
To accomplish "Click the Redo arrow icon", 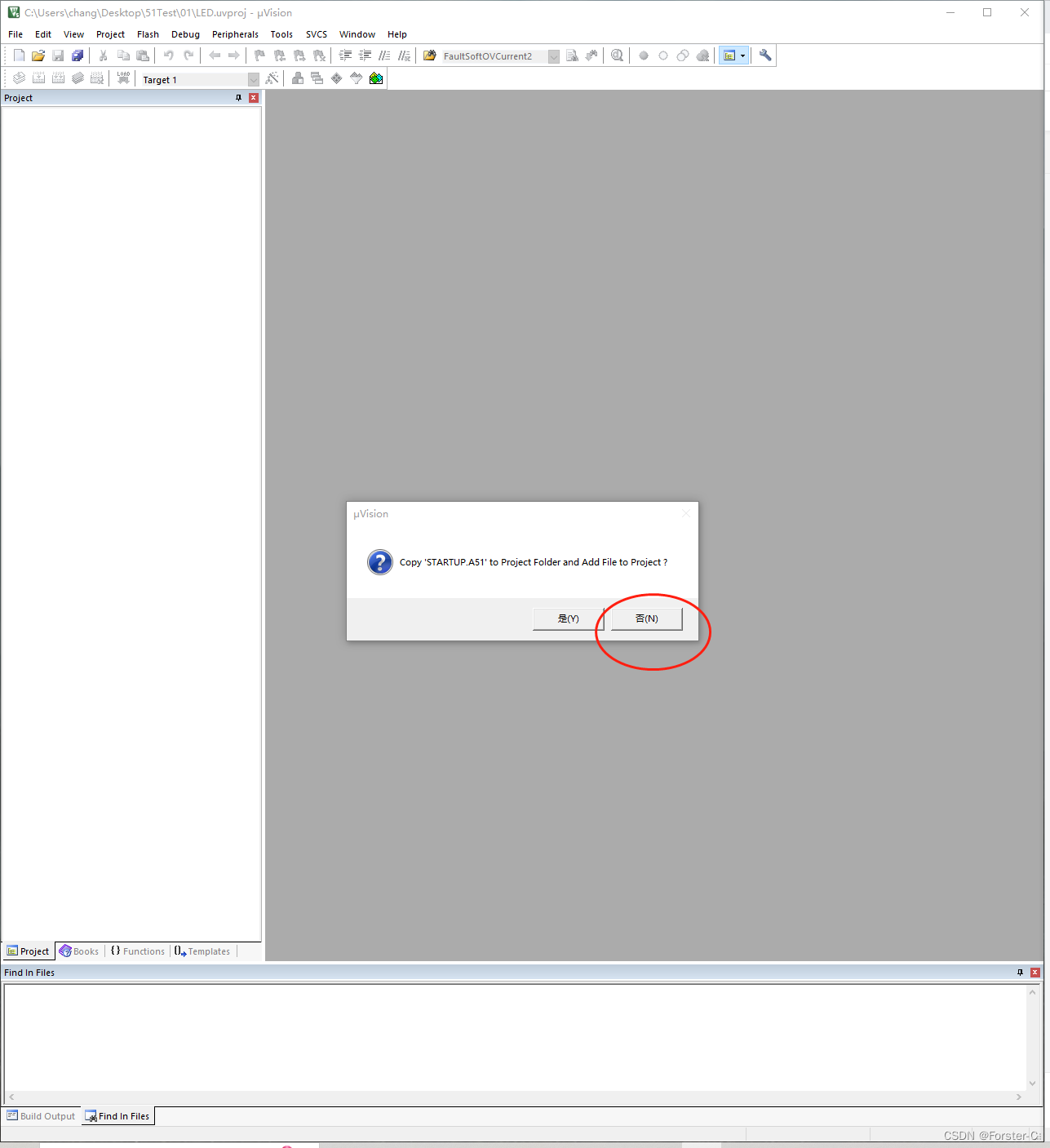I will 188,55.
